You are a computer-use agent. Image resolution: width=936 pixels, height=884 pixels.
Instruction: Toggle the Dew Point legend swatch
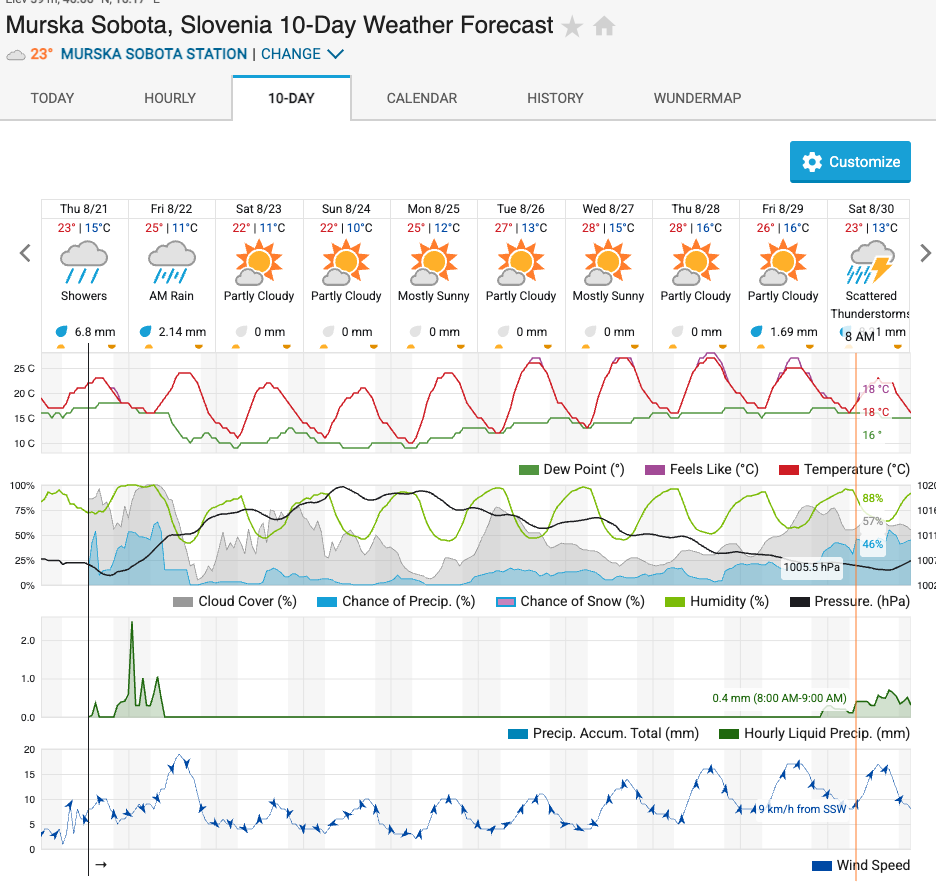coord(529,470)
